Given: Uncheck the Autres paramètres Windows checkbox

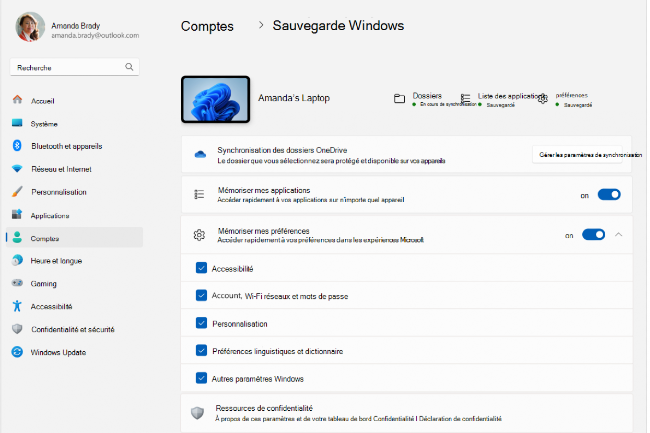Looking at the screenshot, I should click(x=201, y=379).
